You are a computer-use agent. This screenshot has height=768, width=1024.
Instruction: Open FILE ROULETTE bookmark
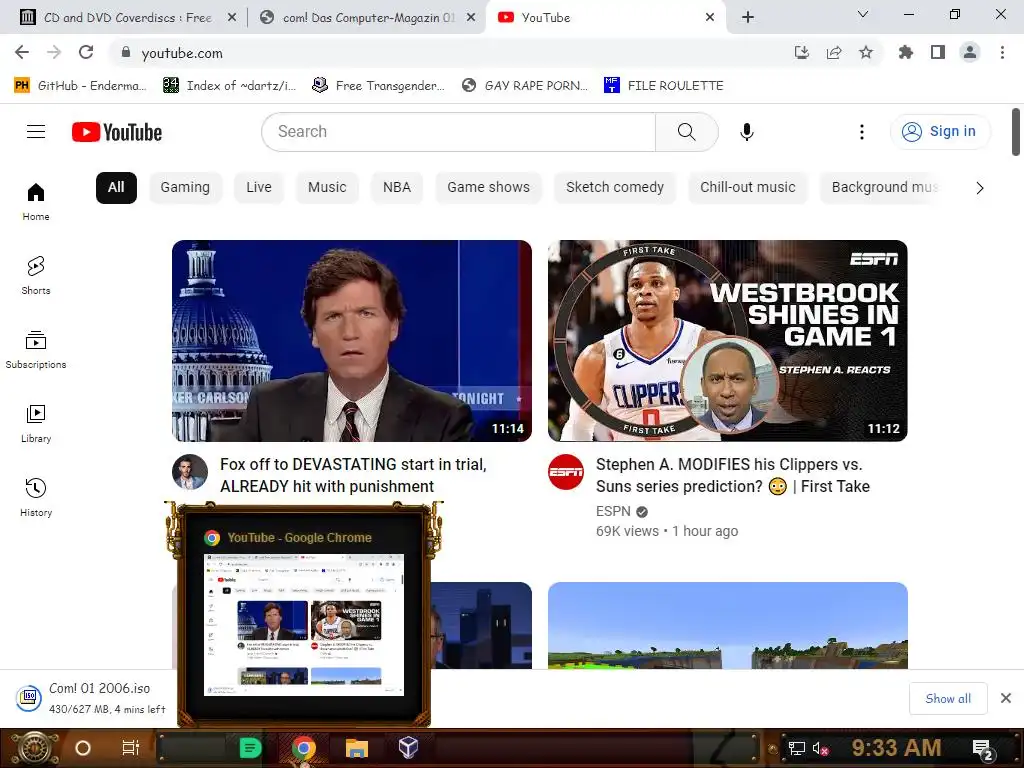[x=664, y=86]
